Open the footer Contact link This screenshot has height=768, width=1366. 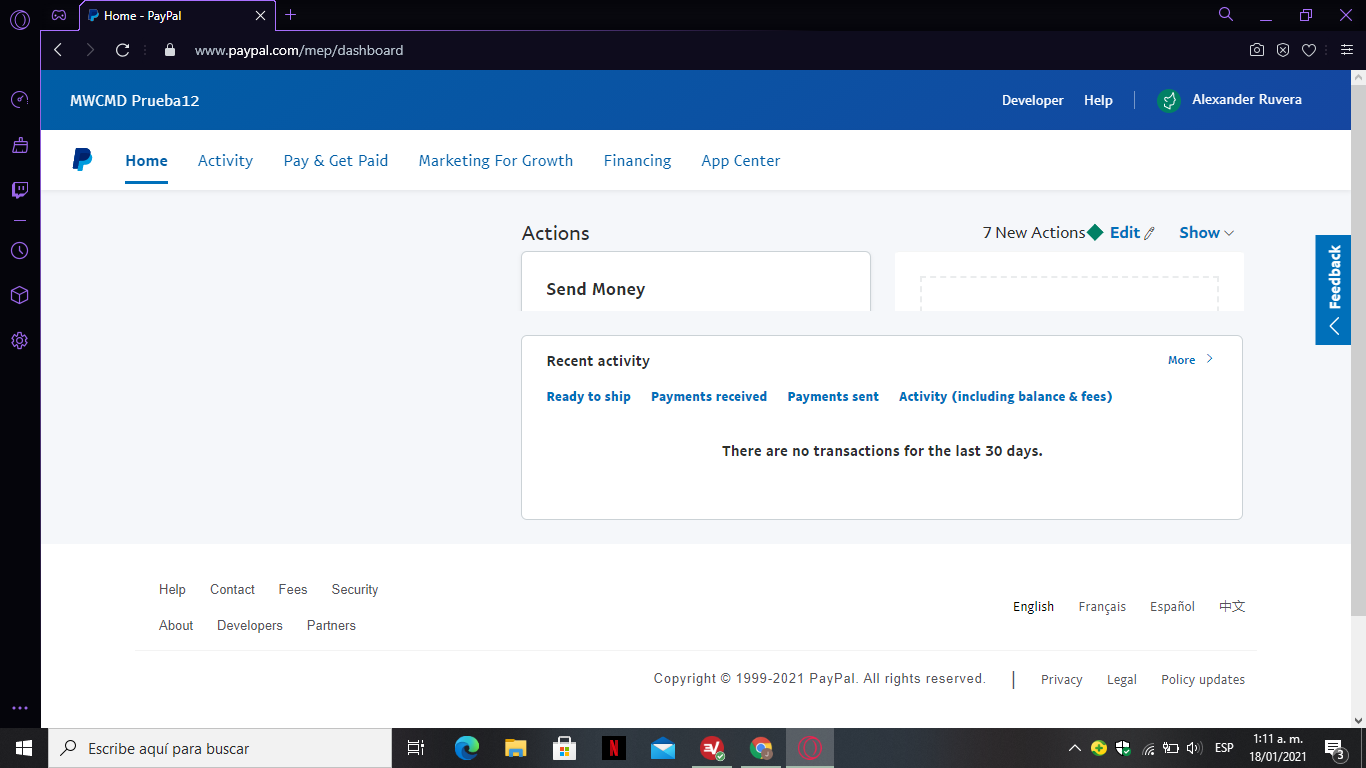(x=232, y=590)
